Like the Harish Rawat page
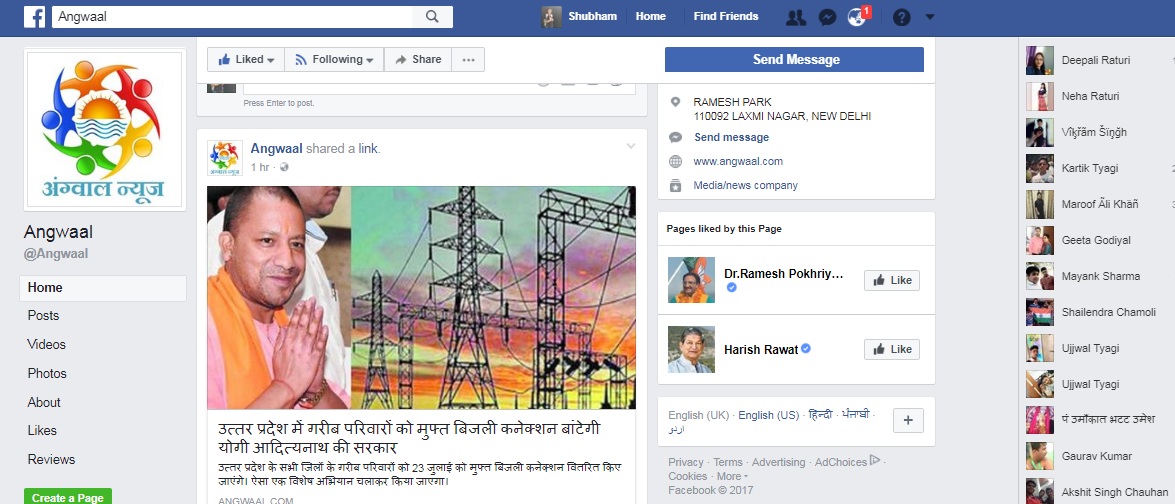The height and width of the screenshot is (504, 1175). [x=892, y=349]
